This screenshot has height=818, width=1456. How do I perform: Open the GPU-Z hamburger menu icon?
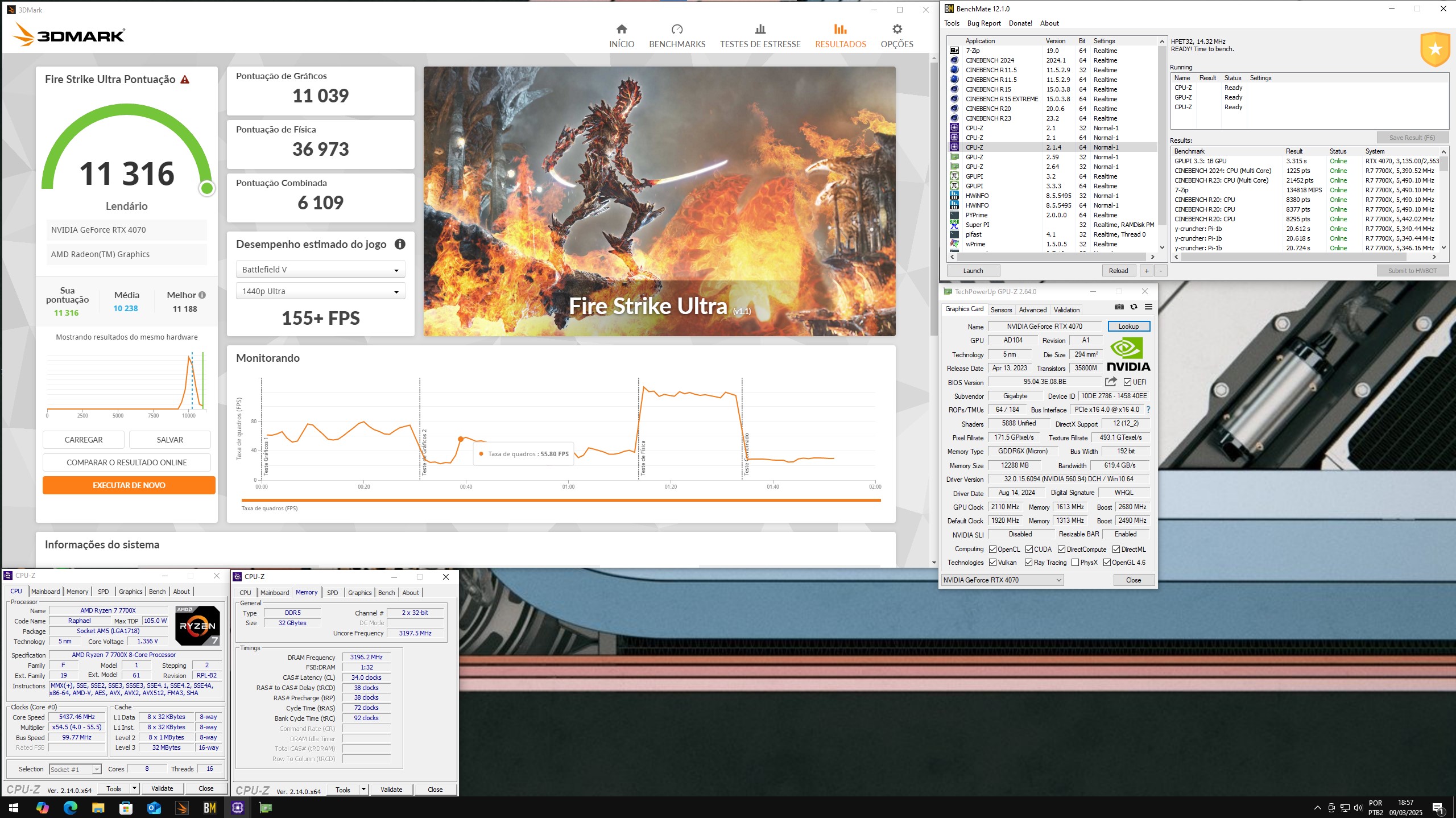pyautogui.click(x=1148, y=307)
